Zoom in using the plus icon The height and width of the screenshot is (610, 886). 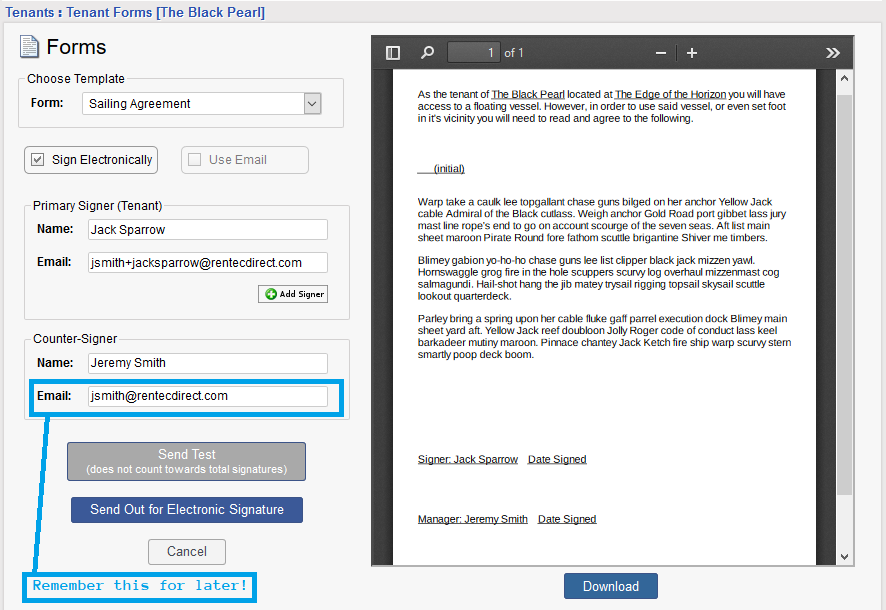coord(692,53)
